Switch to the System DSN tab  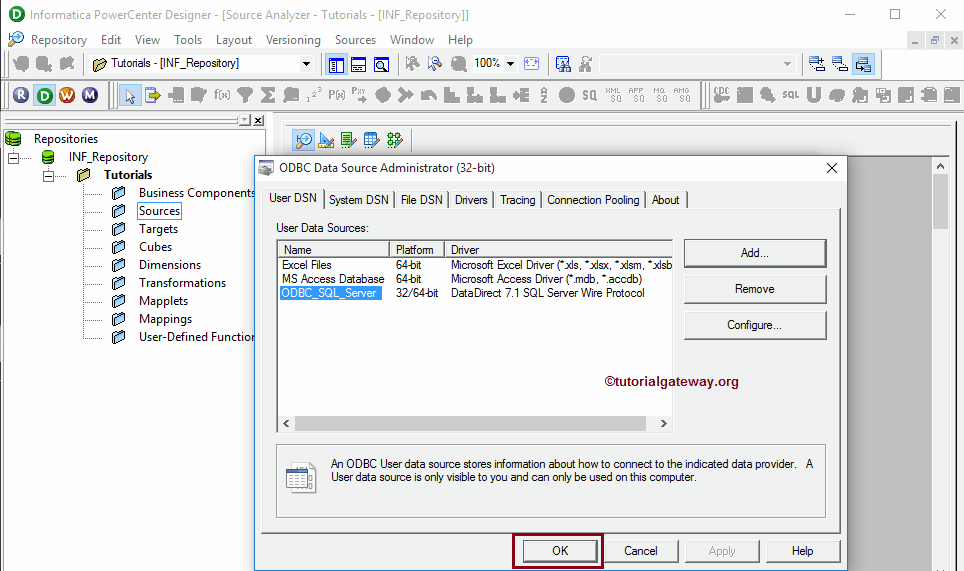pyautogui.click(x=358, y=200)
